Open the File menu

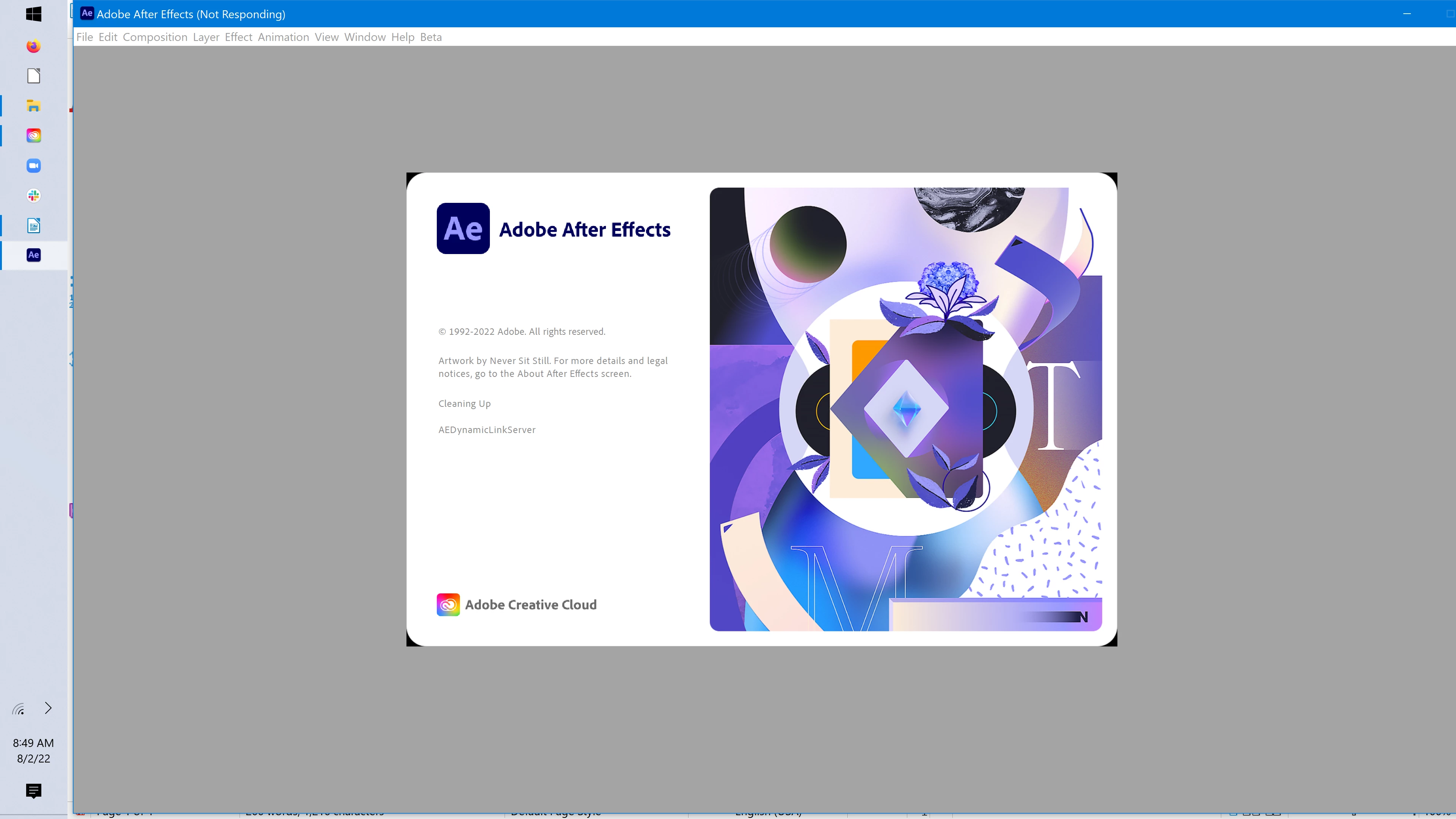[85, 37]
